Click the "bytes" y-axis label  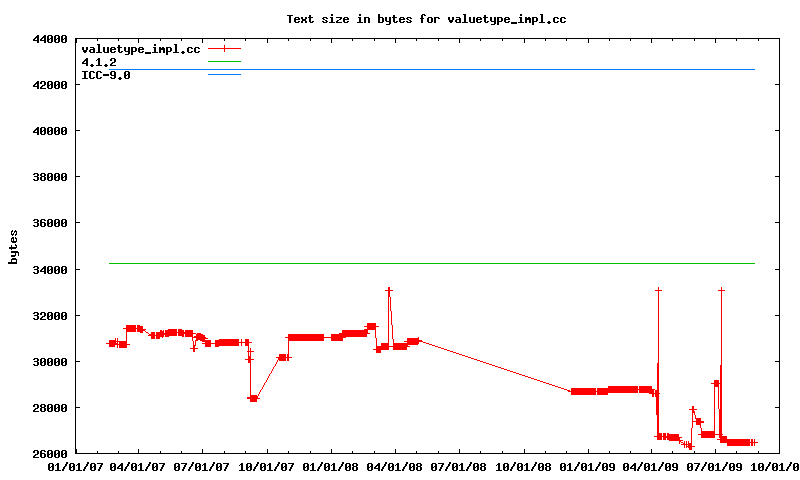point(13,246)
